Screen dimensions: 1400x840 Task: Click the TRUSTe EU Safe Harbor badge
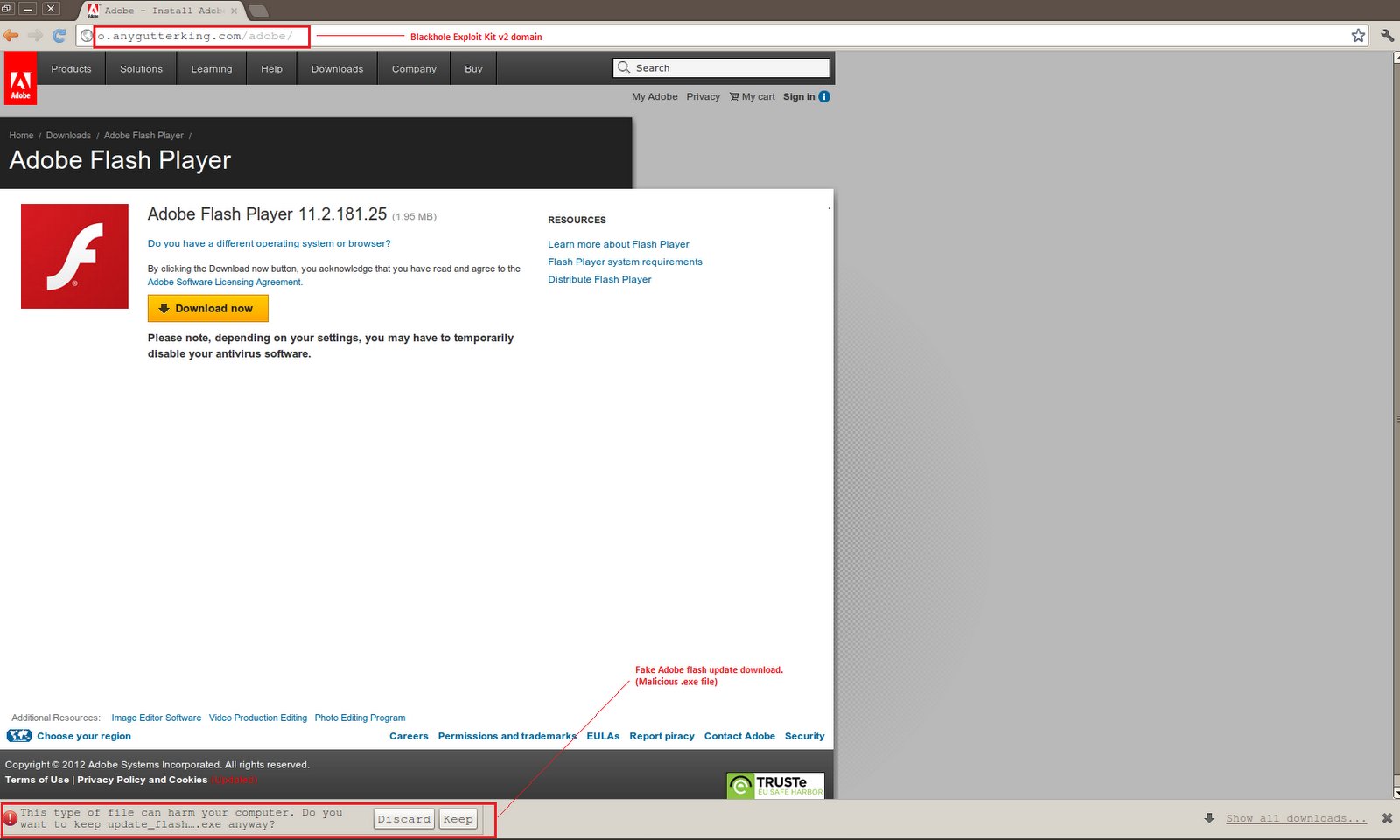775,786
